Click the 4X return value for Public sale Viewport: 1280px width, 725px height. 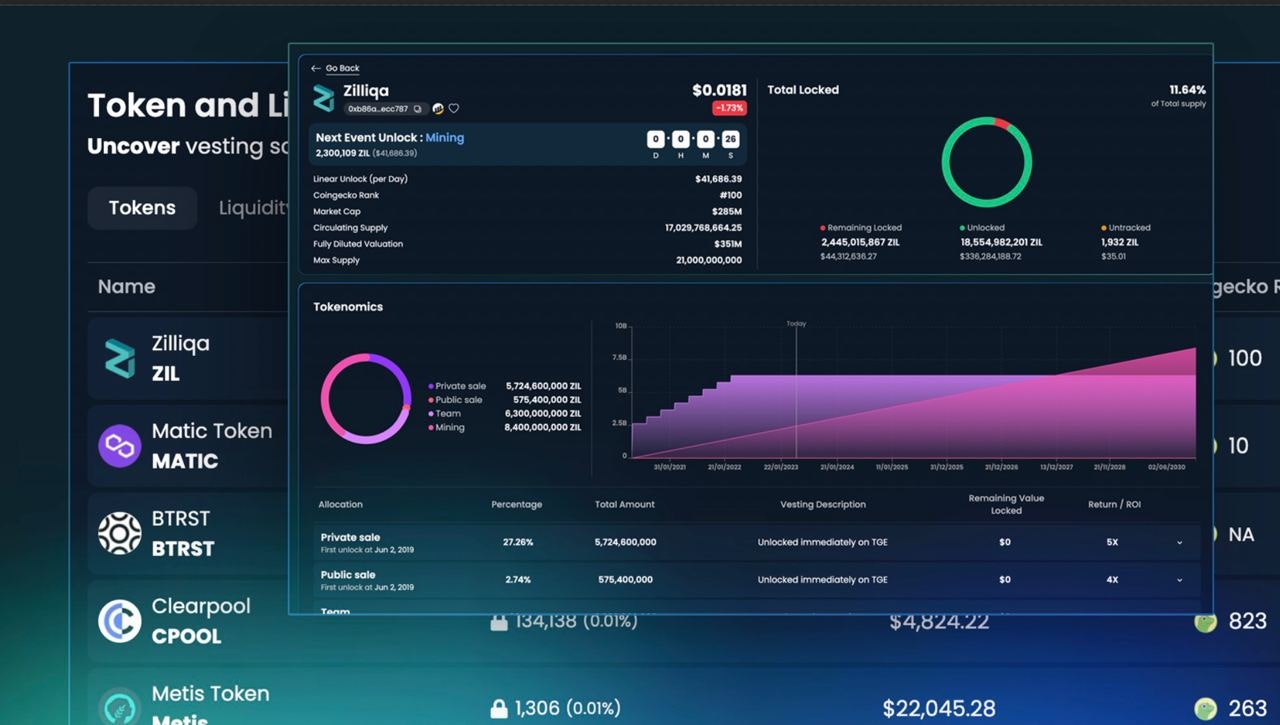coord(1112,580)
